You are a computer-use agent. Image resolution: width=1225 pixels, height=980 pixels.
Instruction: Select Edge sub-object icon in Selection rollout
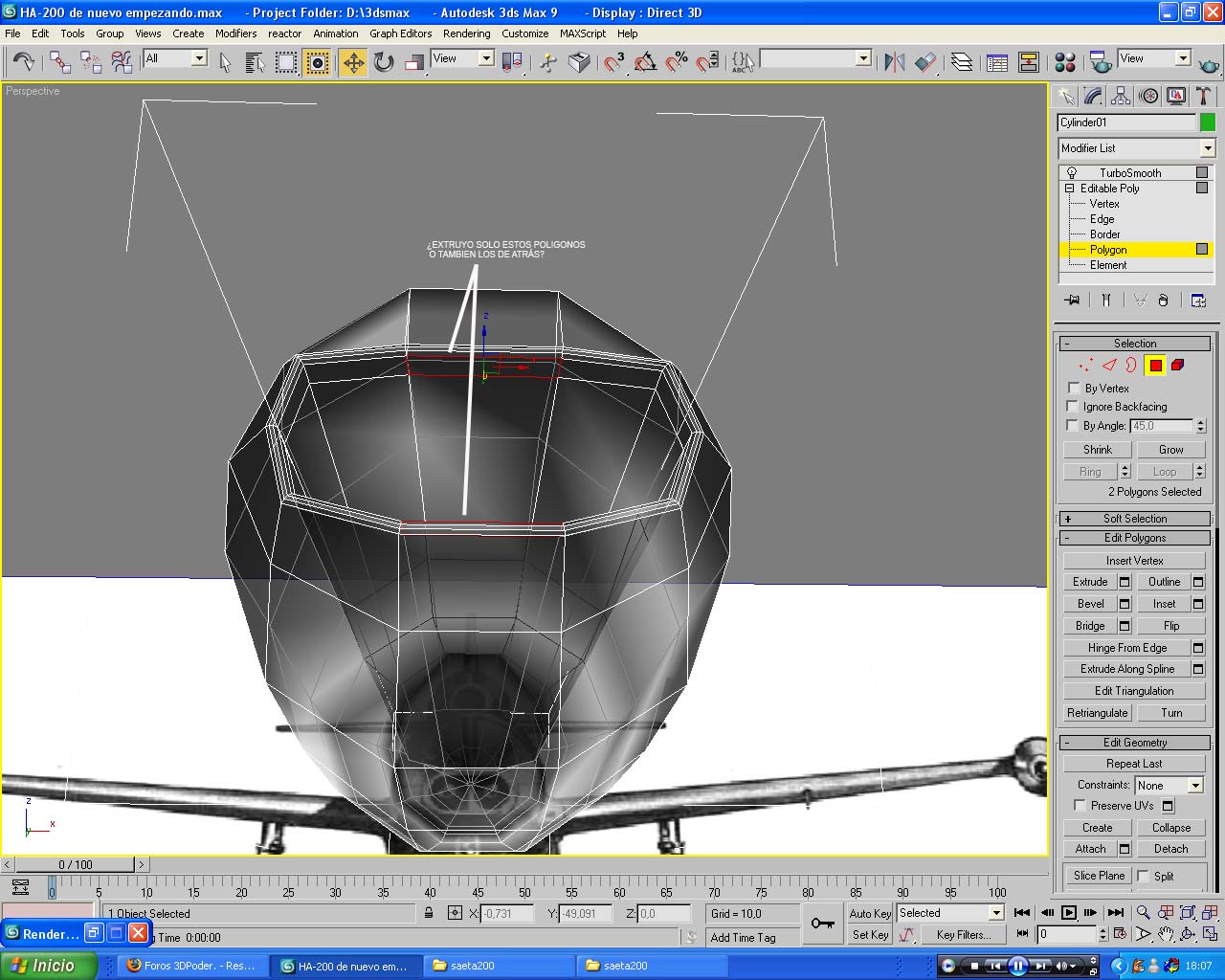coord(1109,365)
